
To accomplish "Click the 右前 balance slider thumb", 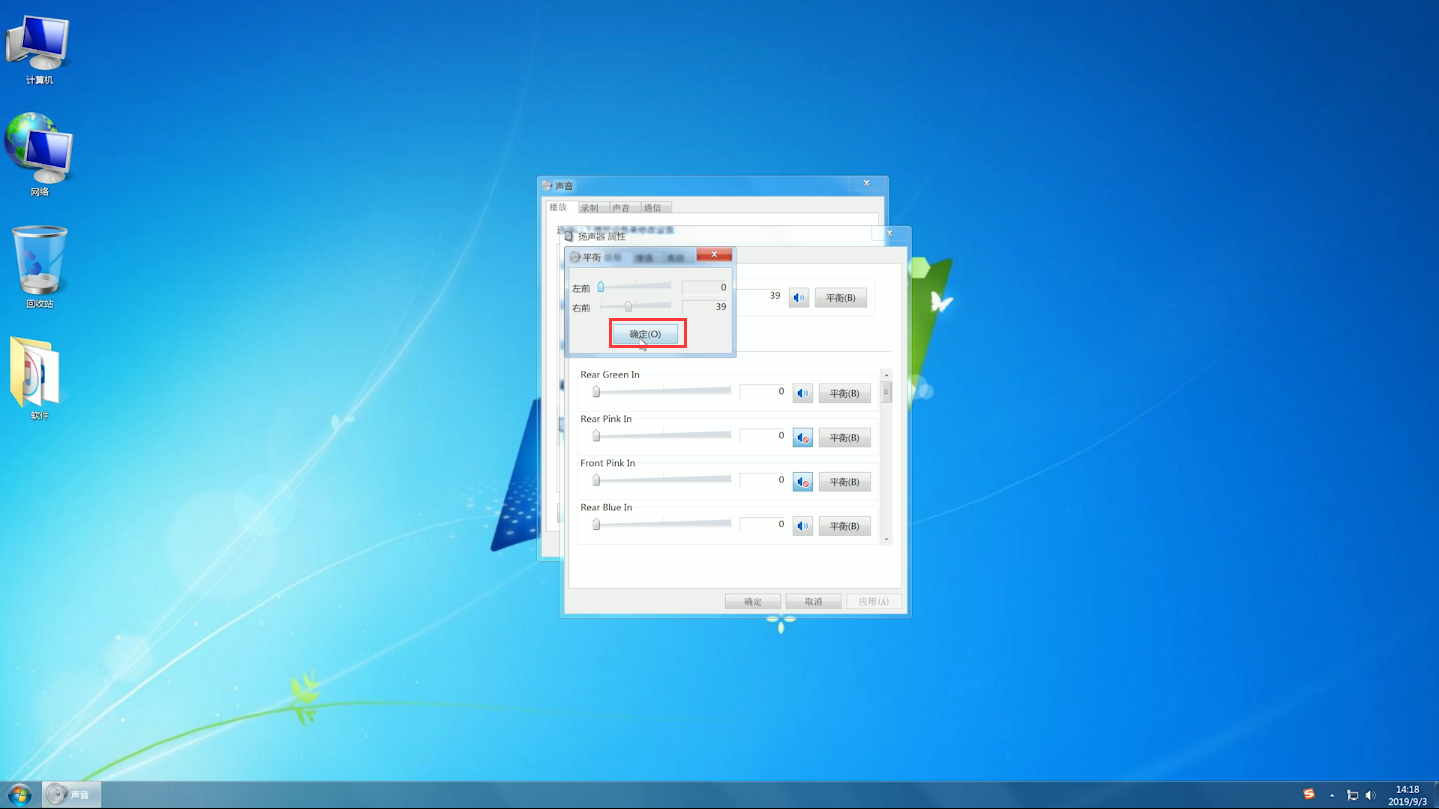I will coord(628,306).
